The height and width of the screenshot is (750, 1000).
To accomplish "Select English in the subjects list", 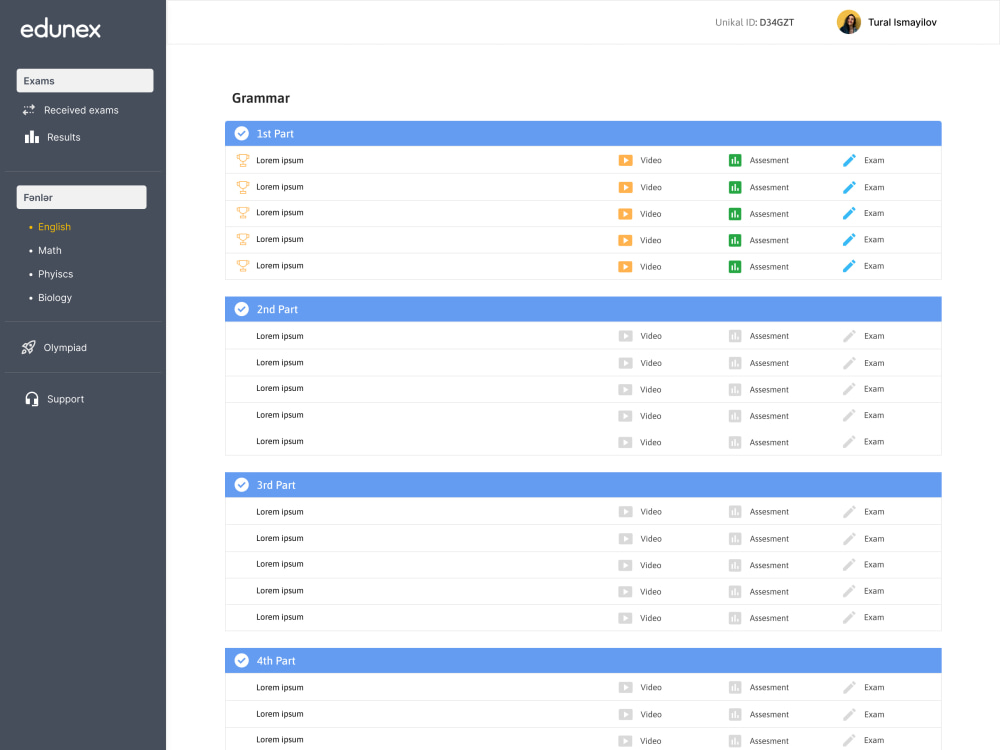I will coord(54,227).
